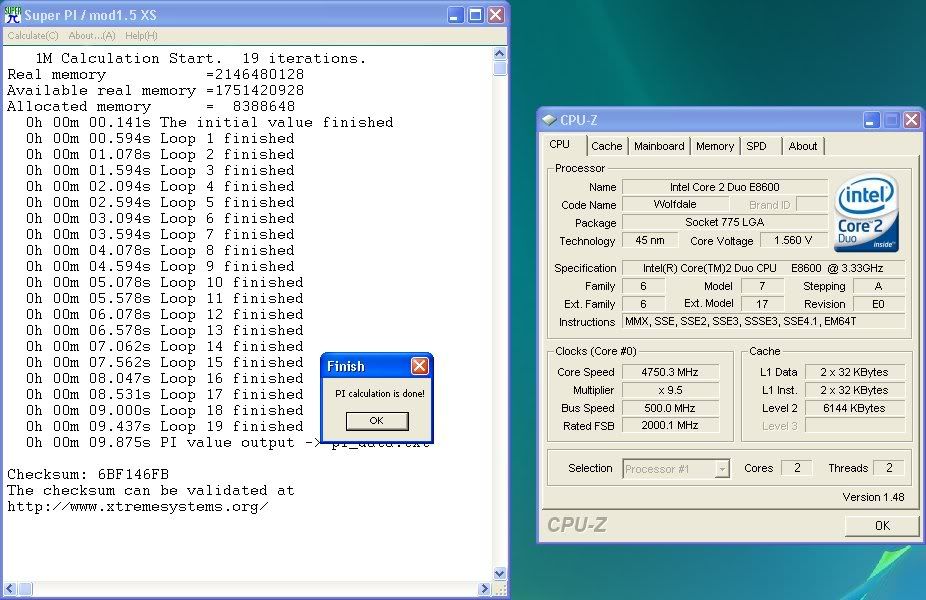Screen dimensions: 926x600
Task: Click the Checksum line '6BF146FB'
Action: point(88,475)
